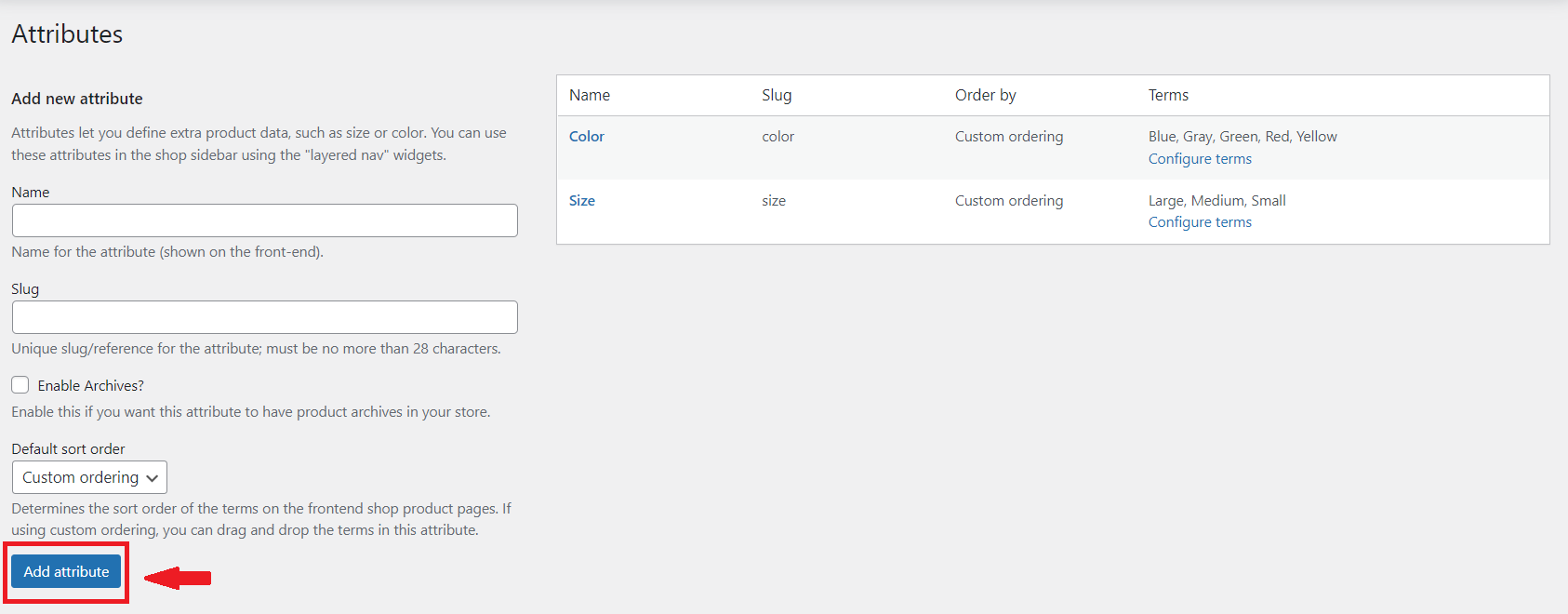Click the Slug column header
This screenshot has width=1568, height=614.
[x=777, y=95]
